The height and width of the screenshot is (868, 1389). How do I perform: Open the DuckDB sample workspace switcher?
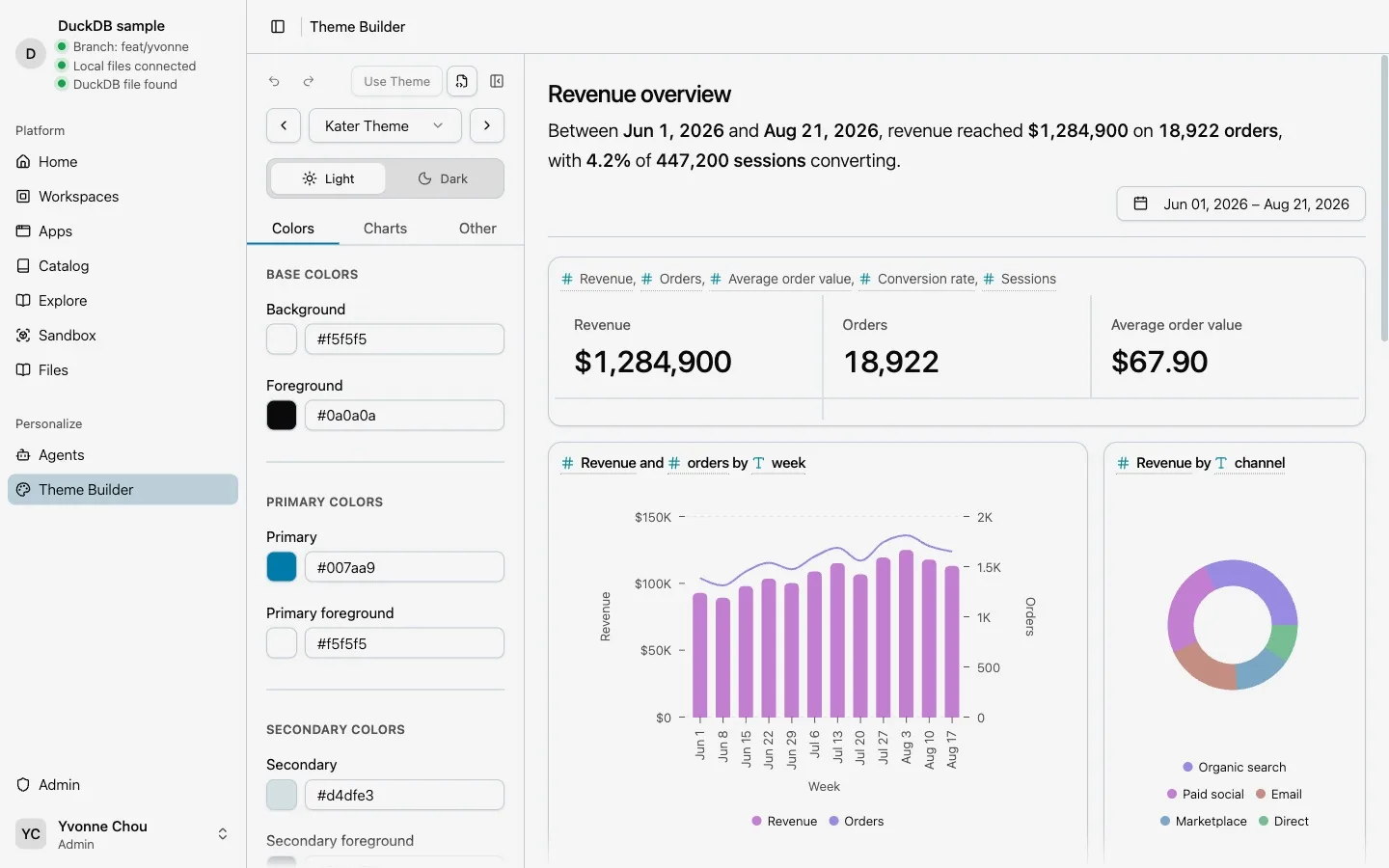(x=123, y=54)
